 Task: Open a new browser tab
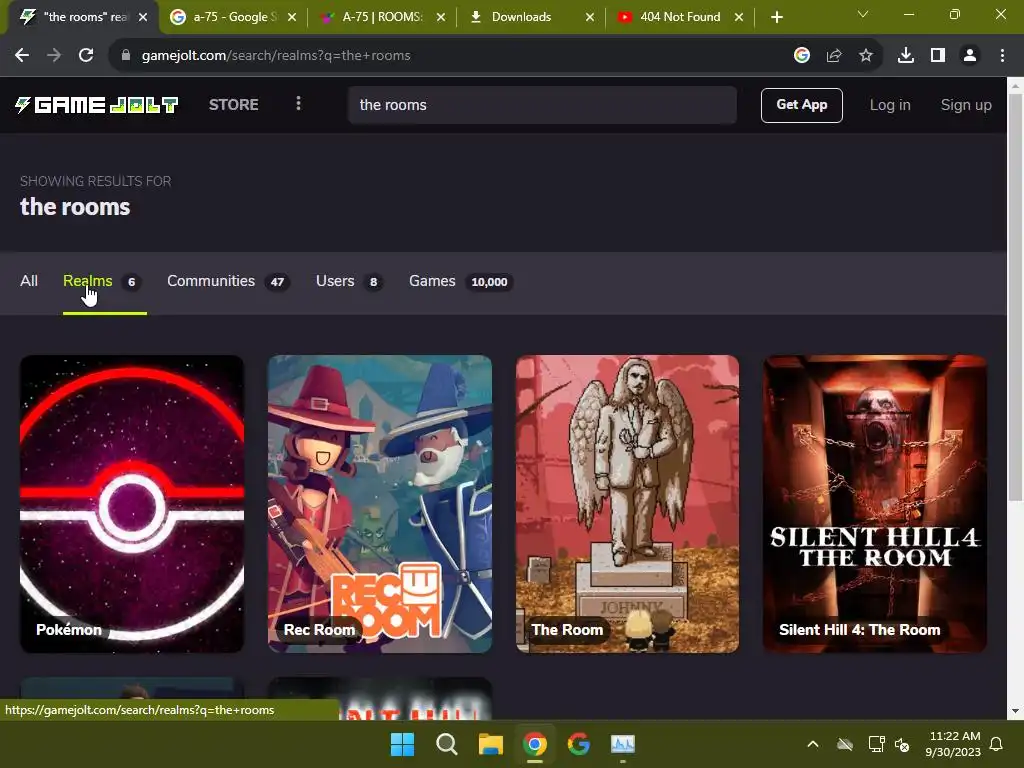(x=776, y=17)
